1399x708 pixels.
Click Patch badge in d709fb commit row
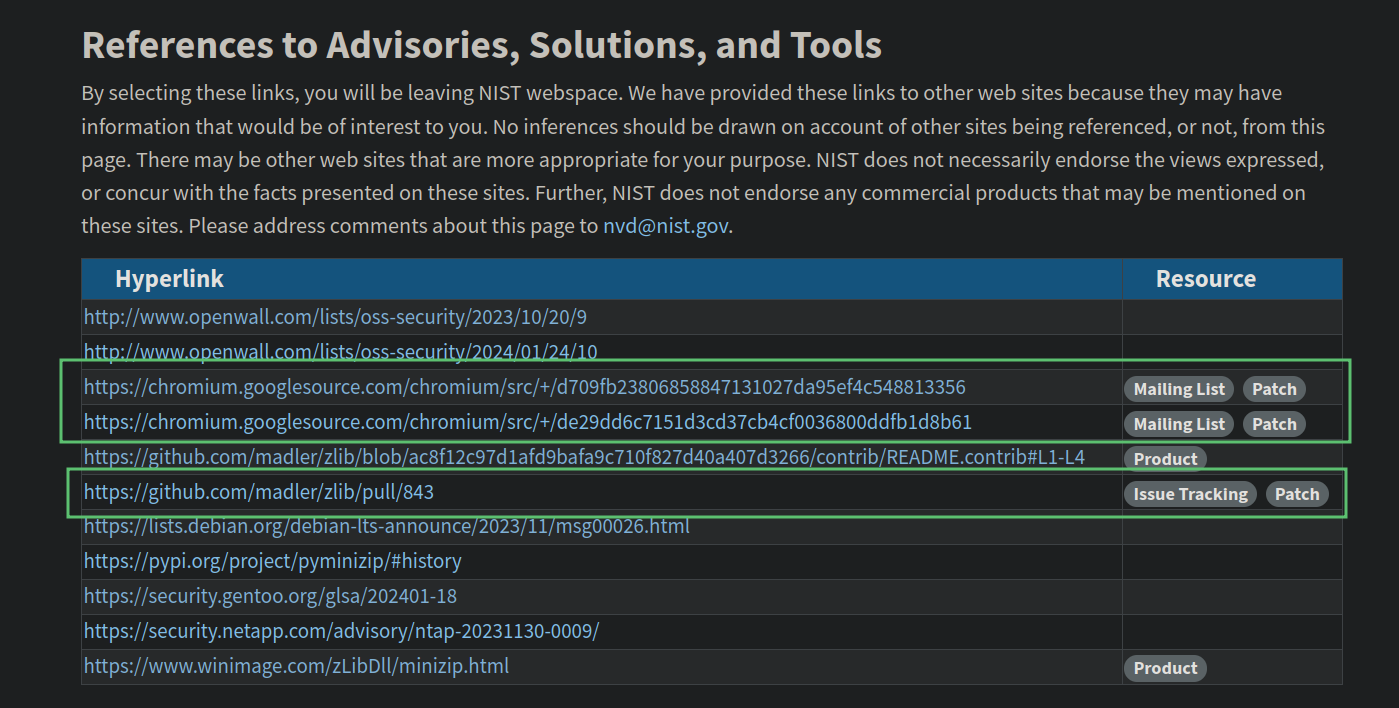click(x=1274, y=389)
